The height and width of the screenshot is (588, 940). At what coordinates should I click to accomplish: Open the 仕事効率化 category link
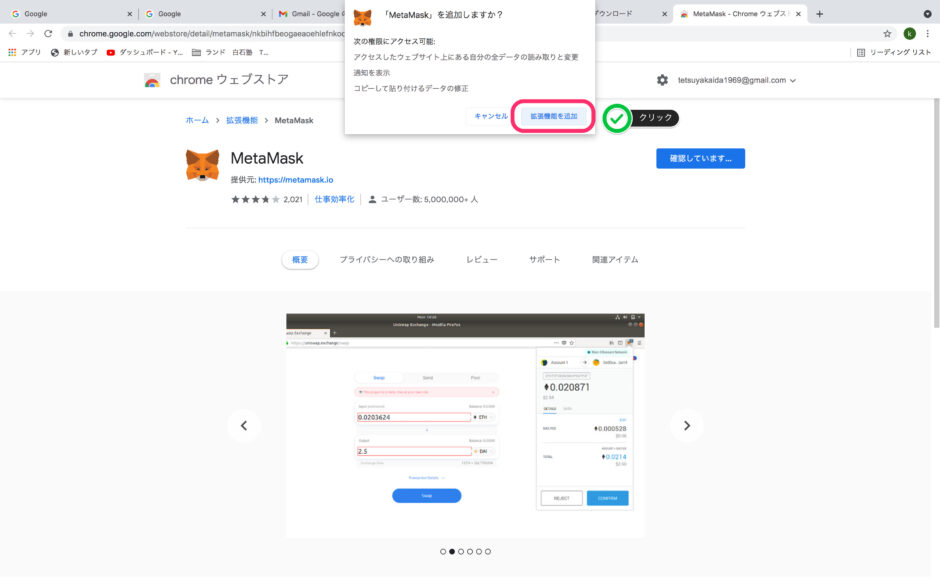pyautogui.click(x=334, y=199)
